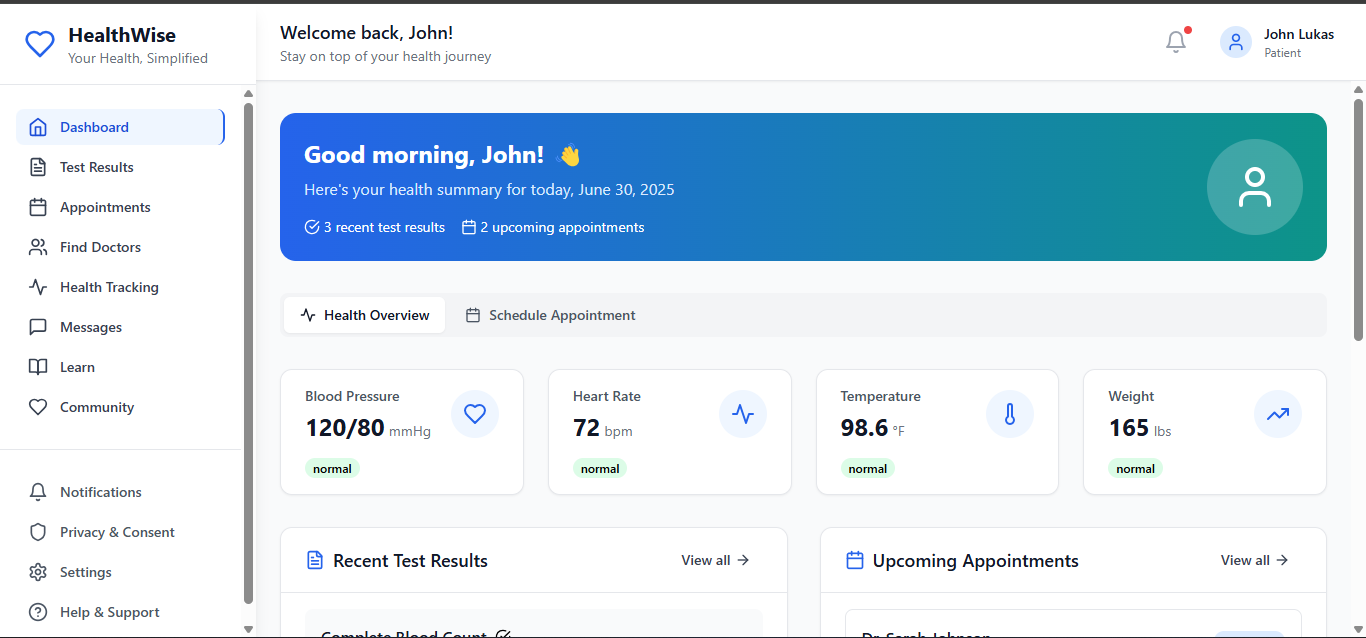The height and width of the screenshot is (638, 1366).
Task: Click the Dashboard home icon in sidebar
Action: [38, 127]
